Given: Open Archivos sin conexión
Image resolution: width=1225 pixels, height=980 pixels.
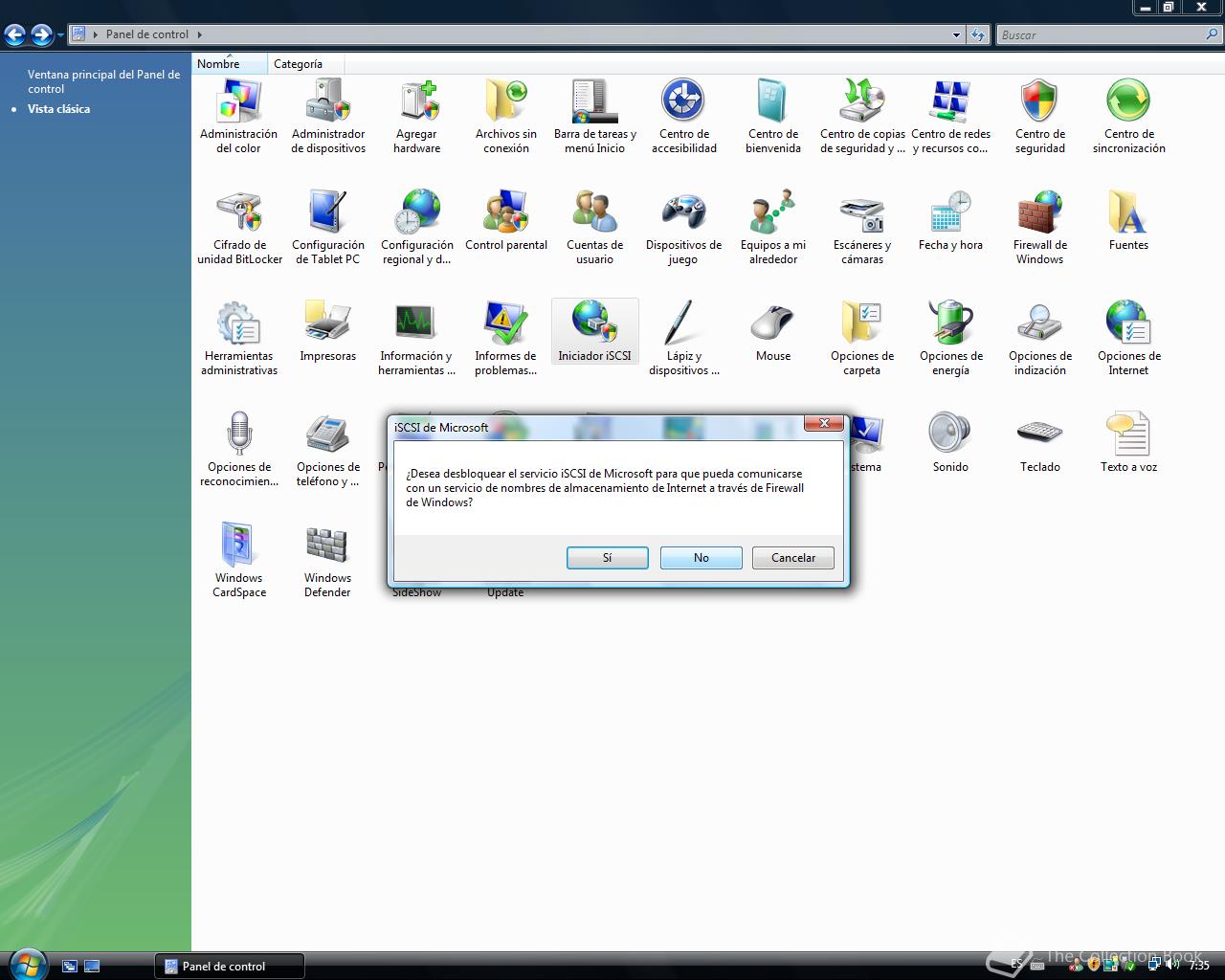Looking at the screenshot, I should [506, 116].
